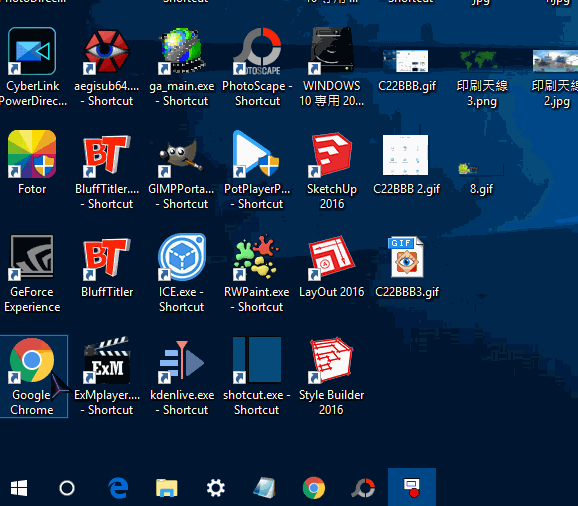The image size is (578, 506).
Task: Open the Windows Start menu
Action: [19, 488]
